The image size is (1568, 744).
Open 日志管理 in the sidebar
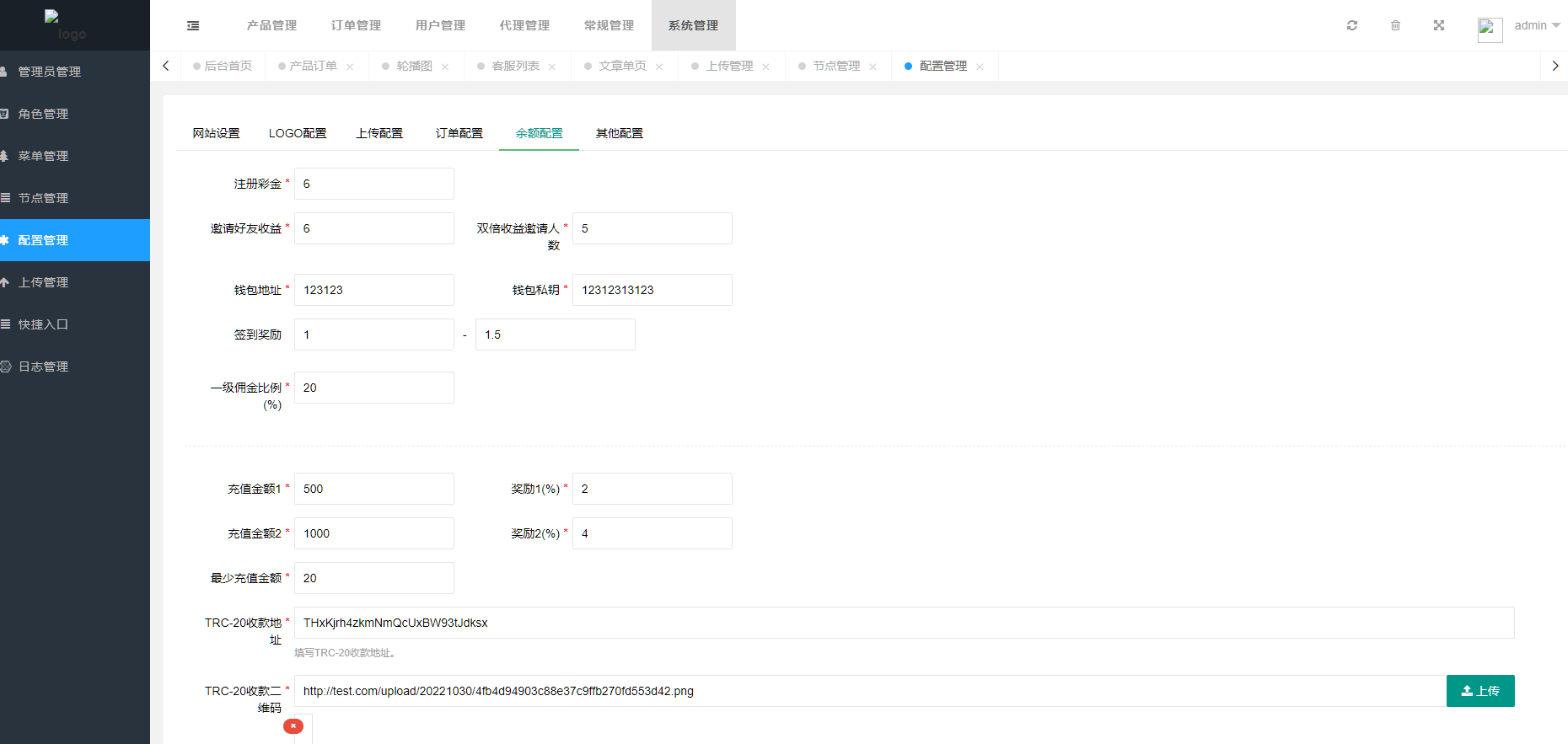click(x=44, y=367)
